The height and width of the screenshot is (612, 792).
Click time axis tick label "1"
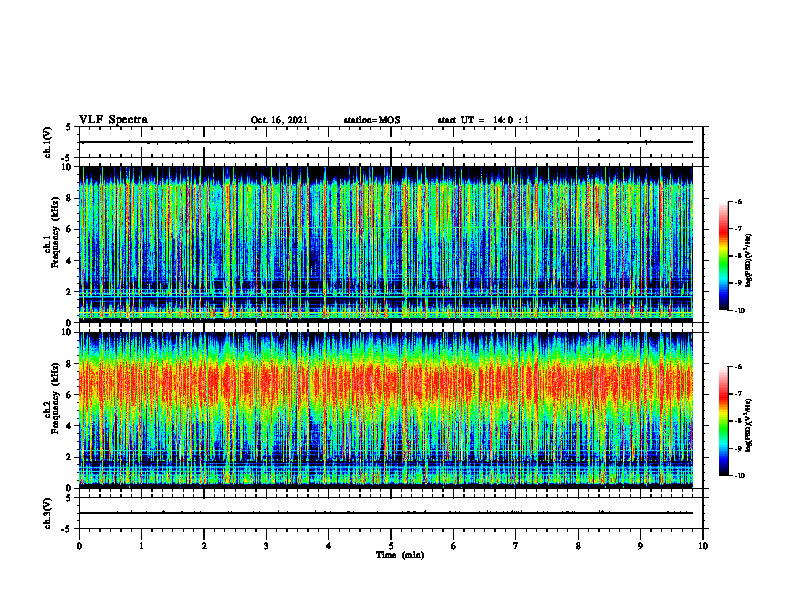coord(141,546)
